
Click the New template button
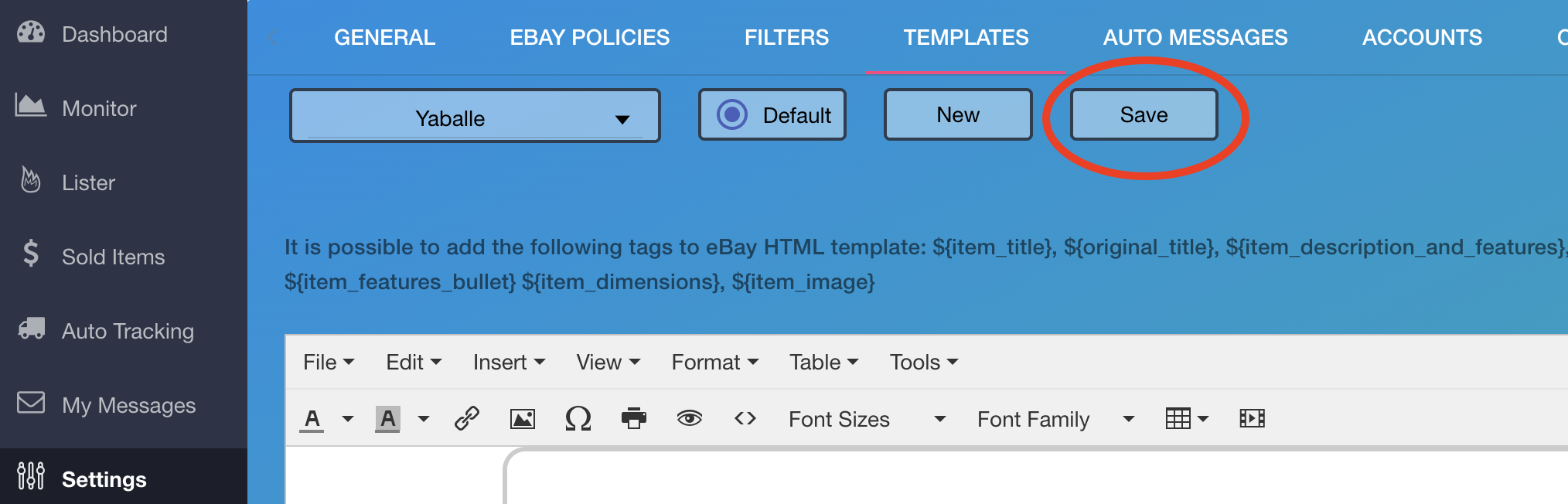click(958, 114)
